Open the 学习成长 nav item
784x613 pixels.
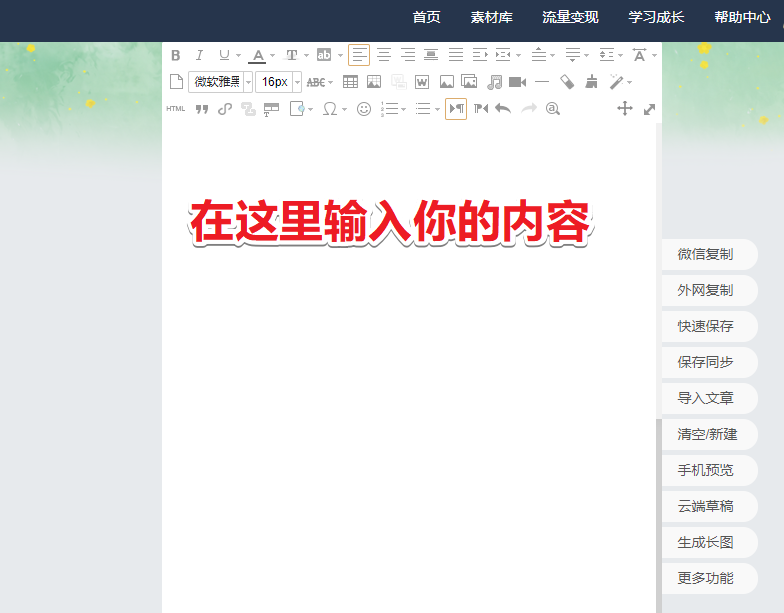pyautogui.click(x=656, y=17)
